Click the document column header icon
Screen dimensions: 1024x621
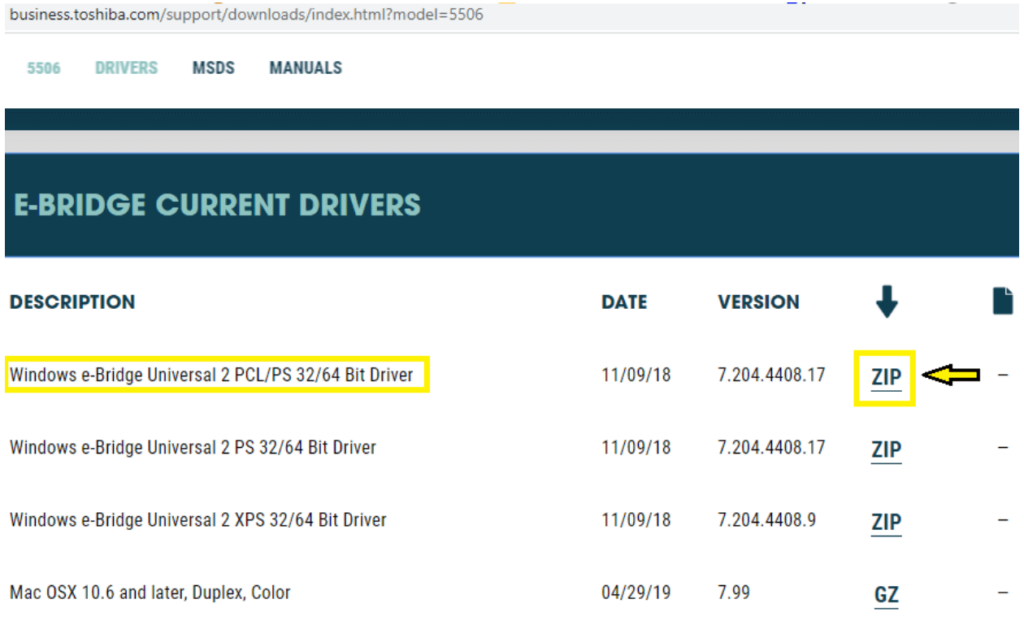(x=1002, y=301)
